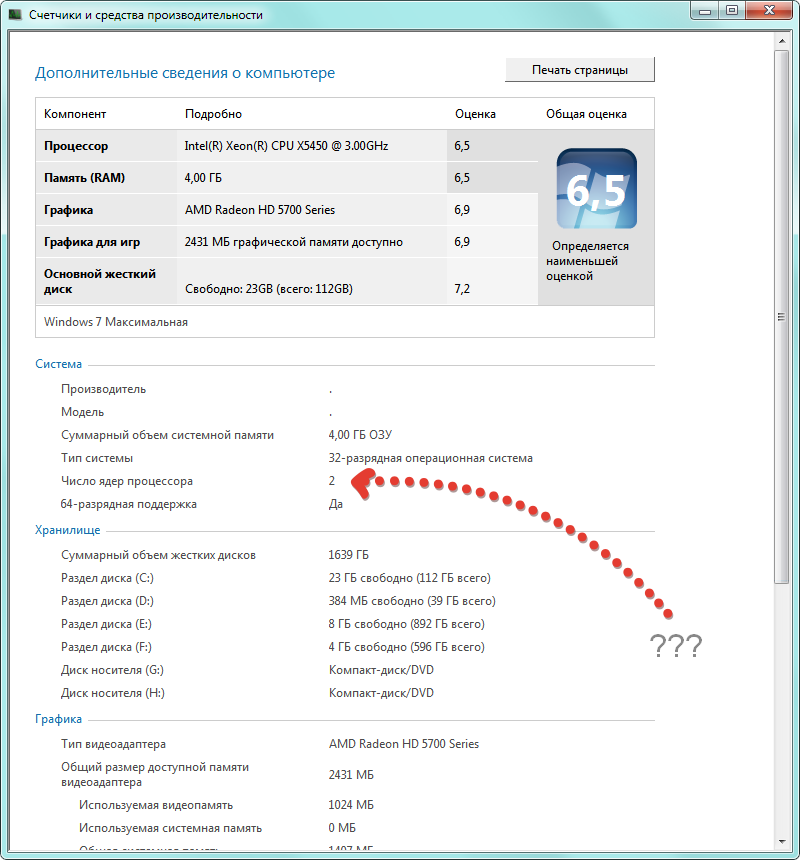Click the Графика component row label

click(69, 210)
